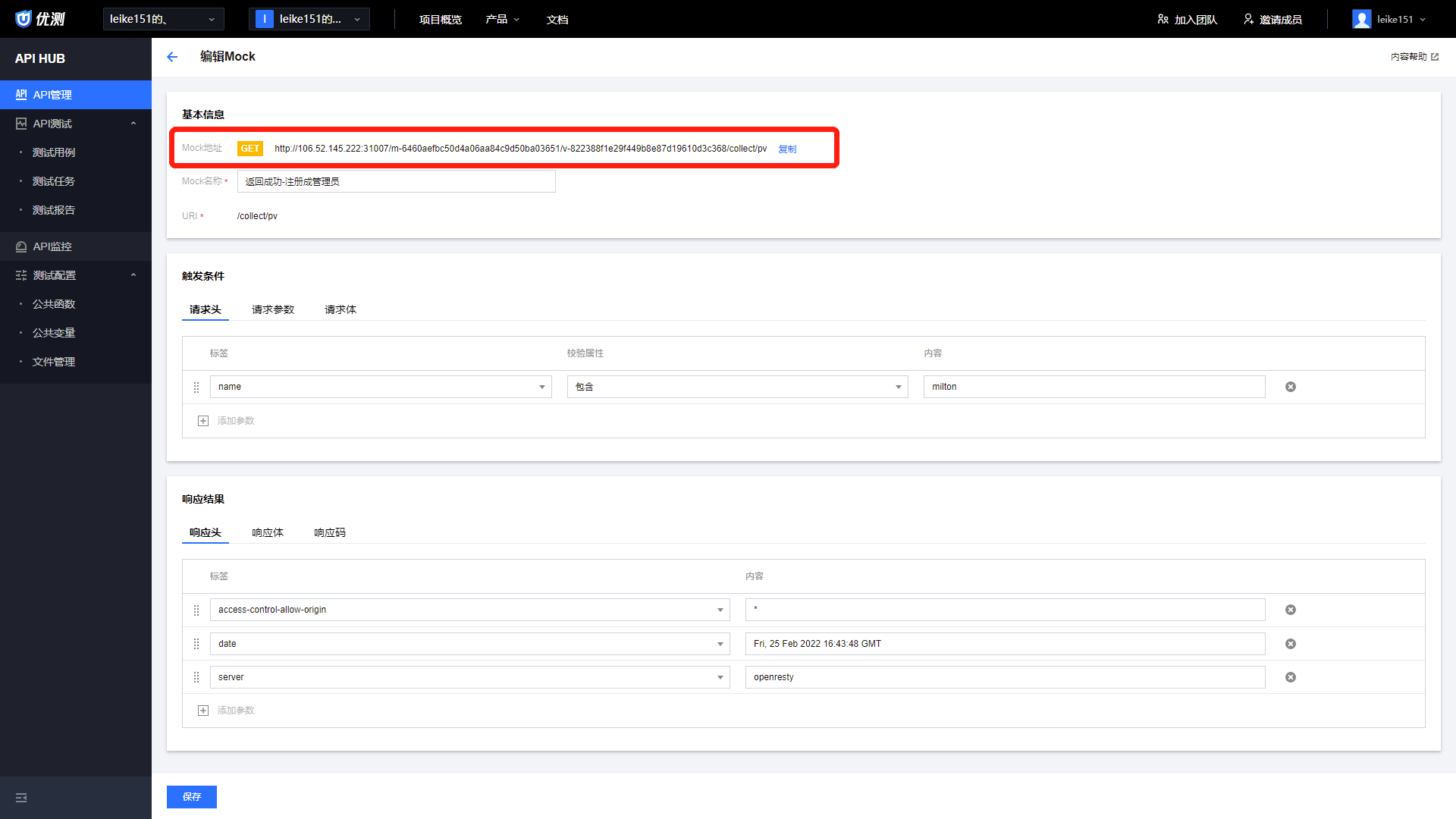Click 加入团队 in the header
The width and height of the screenshot is (1456, 819).
[1196, 19]
